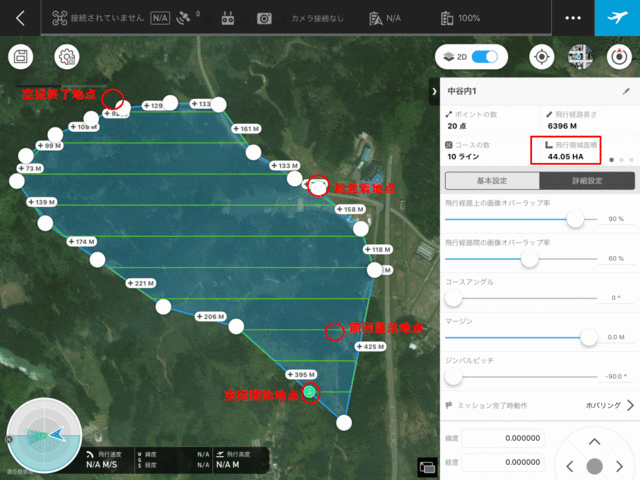Image resolution: width=640 pixels, height=480 pixels.
Task: Select the 20 点 point count
Action: [457, 126]
